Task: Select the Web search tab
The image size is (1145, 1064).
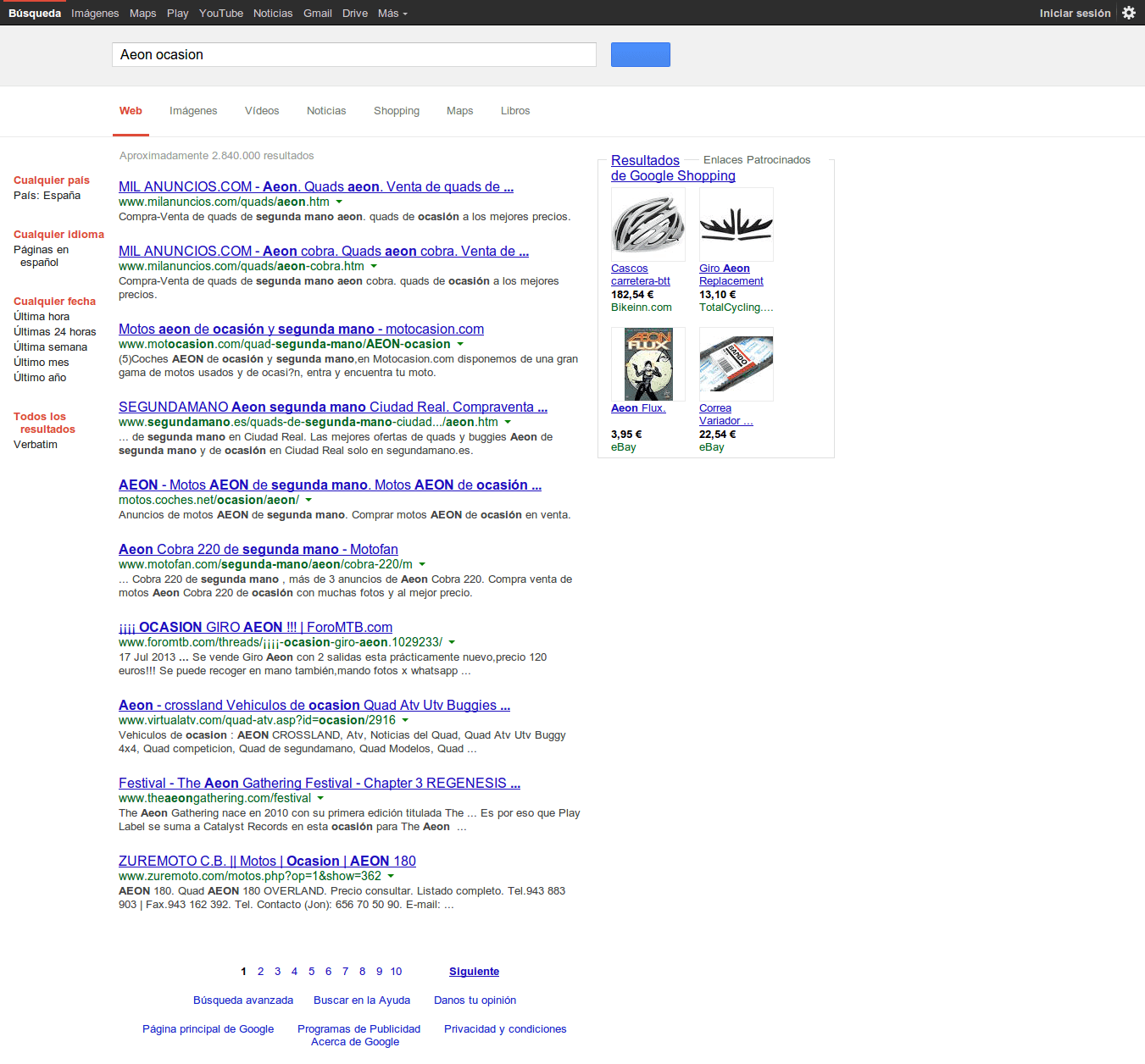Action: coord(131,111)
